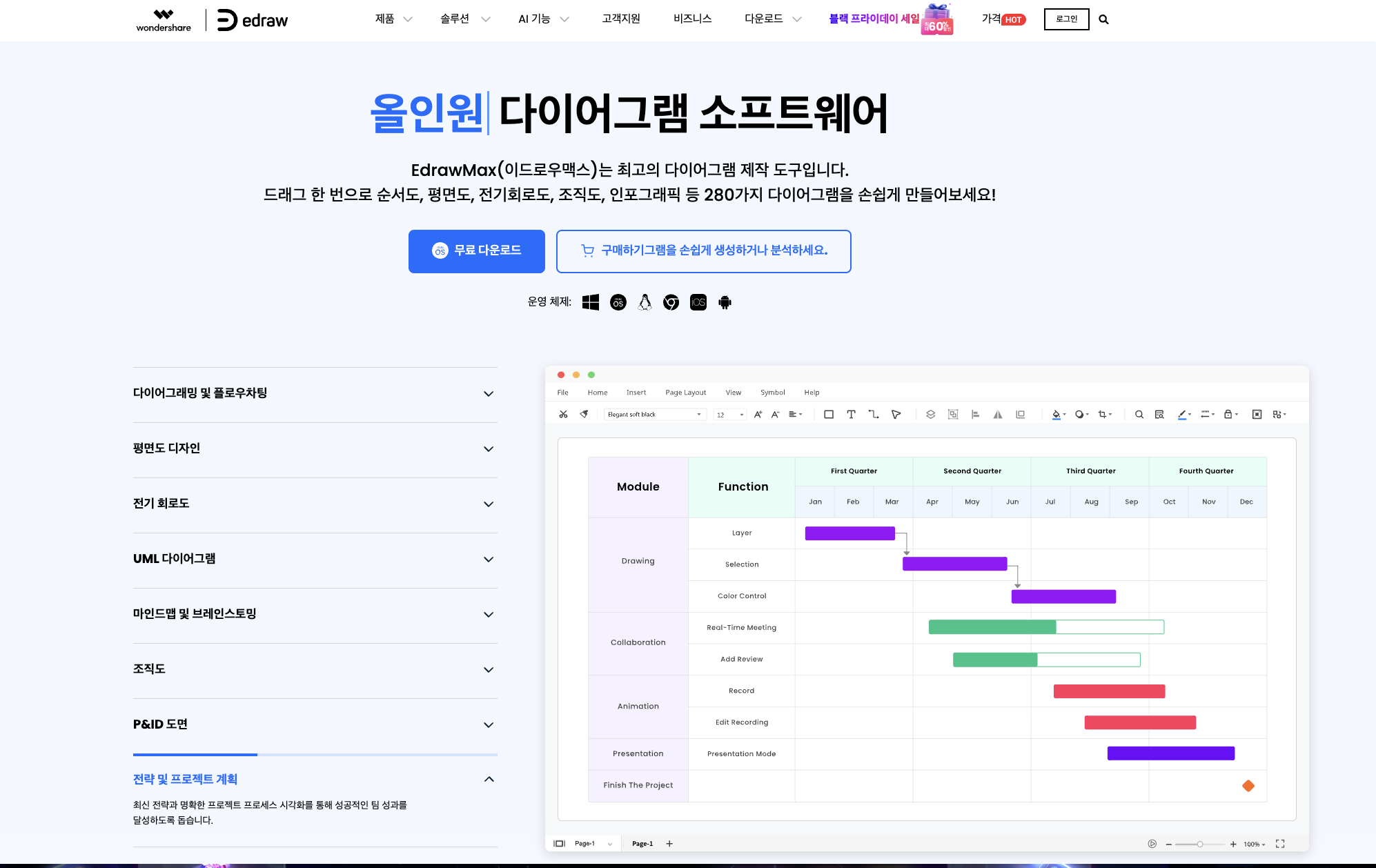Click the scissors cut icon in editor toolbar

click(563, 415)
